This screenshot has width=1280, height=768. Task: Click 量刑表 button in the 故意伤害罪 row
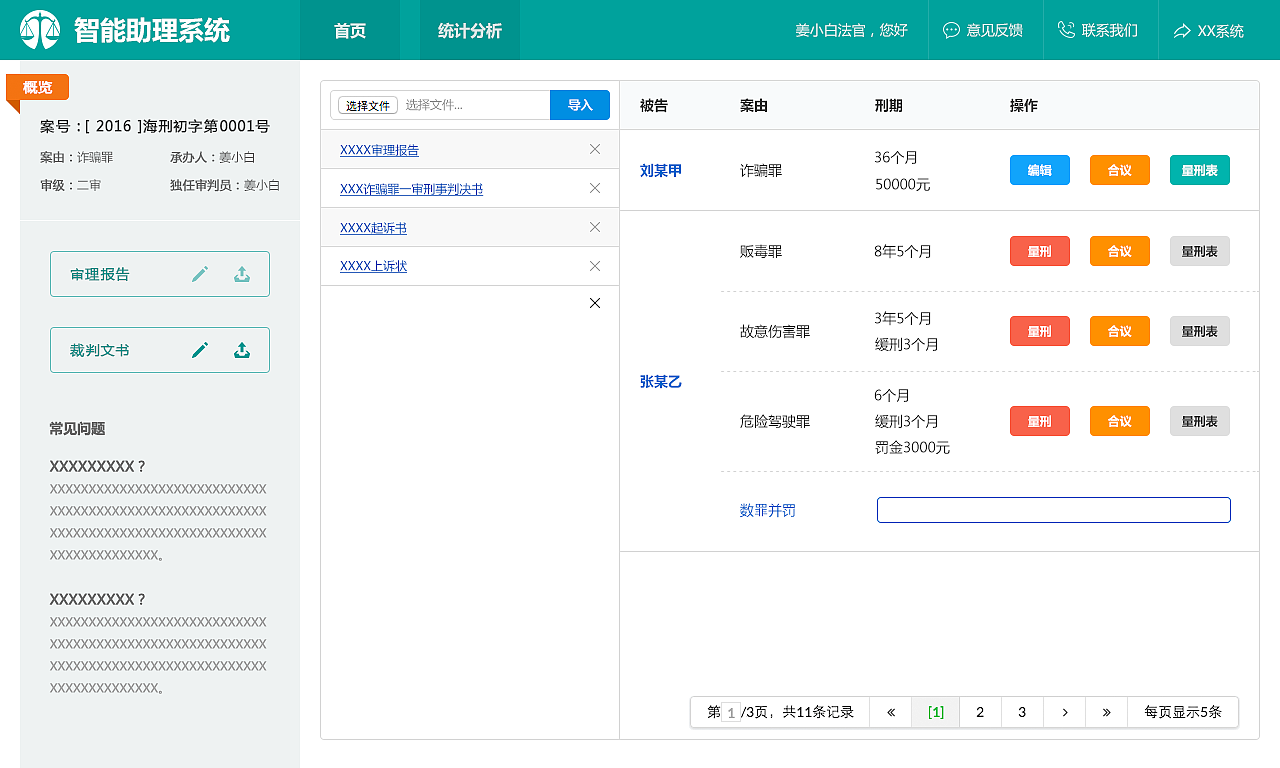pyautogui.click(x=1200, y=331)
